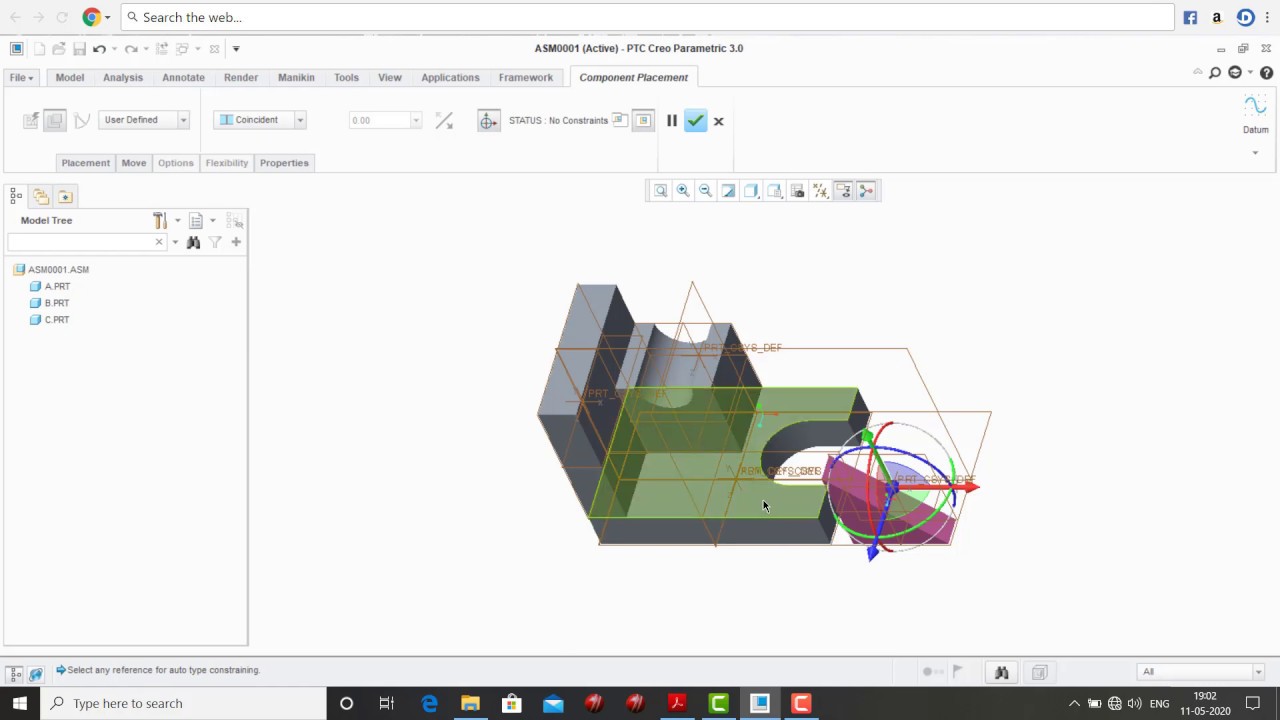The width and height of the screenshot is (1280, 720).
Task: Toggle show component in assembly window
Action: coord(643,120)
